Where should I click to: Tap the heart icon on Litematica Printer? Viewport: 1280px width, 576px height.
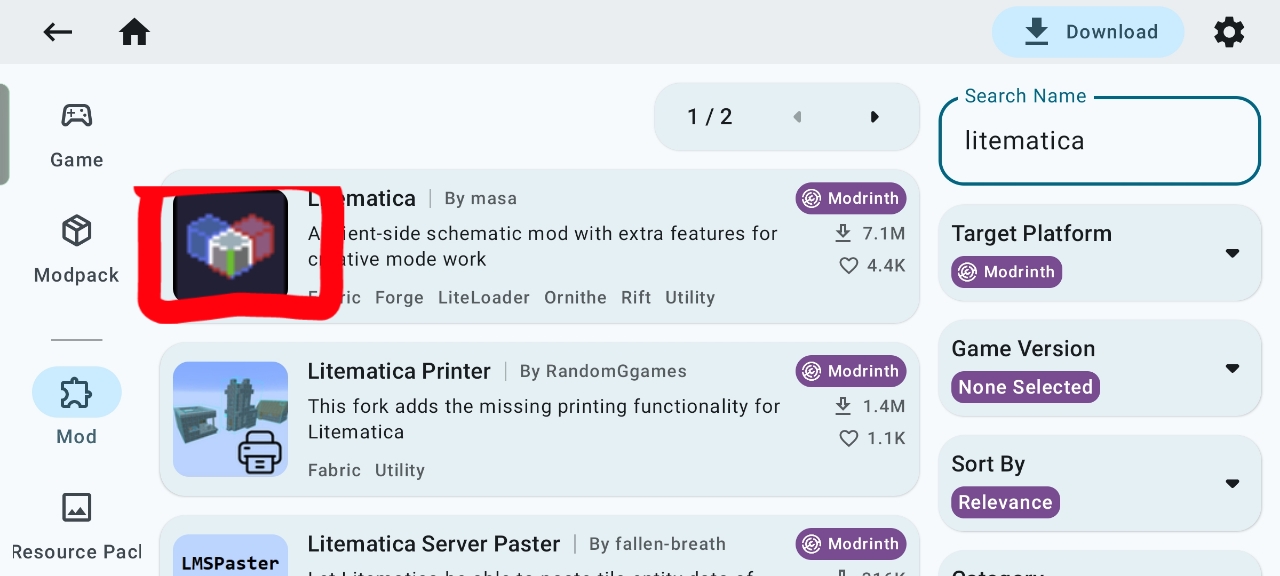coord(849,438)
